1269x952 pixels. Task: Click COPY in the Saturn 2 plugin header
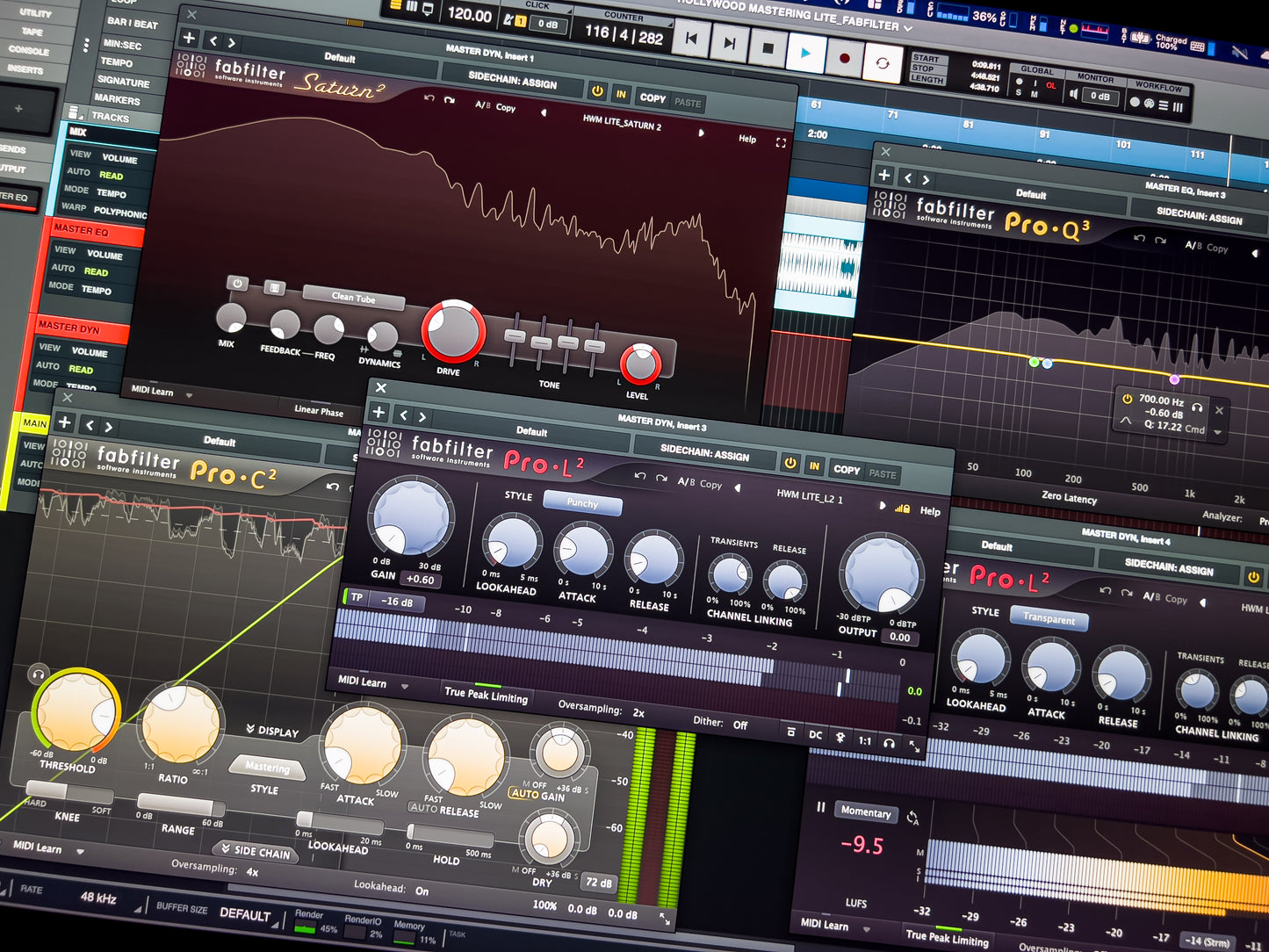tap(653, 98)
